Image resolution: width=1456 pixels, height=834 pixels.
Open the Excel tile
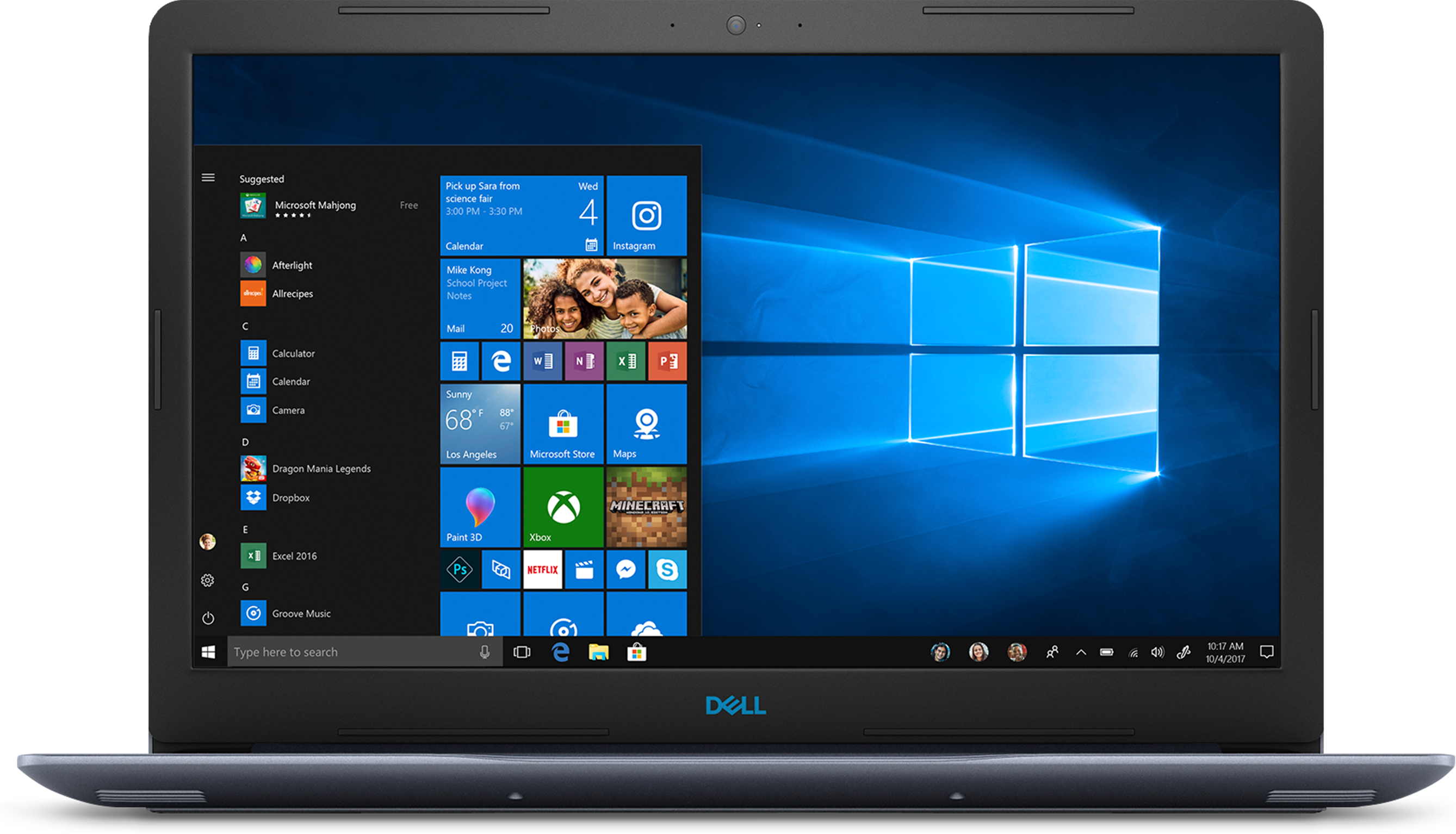625,361
